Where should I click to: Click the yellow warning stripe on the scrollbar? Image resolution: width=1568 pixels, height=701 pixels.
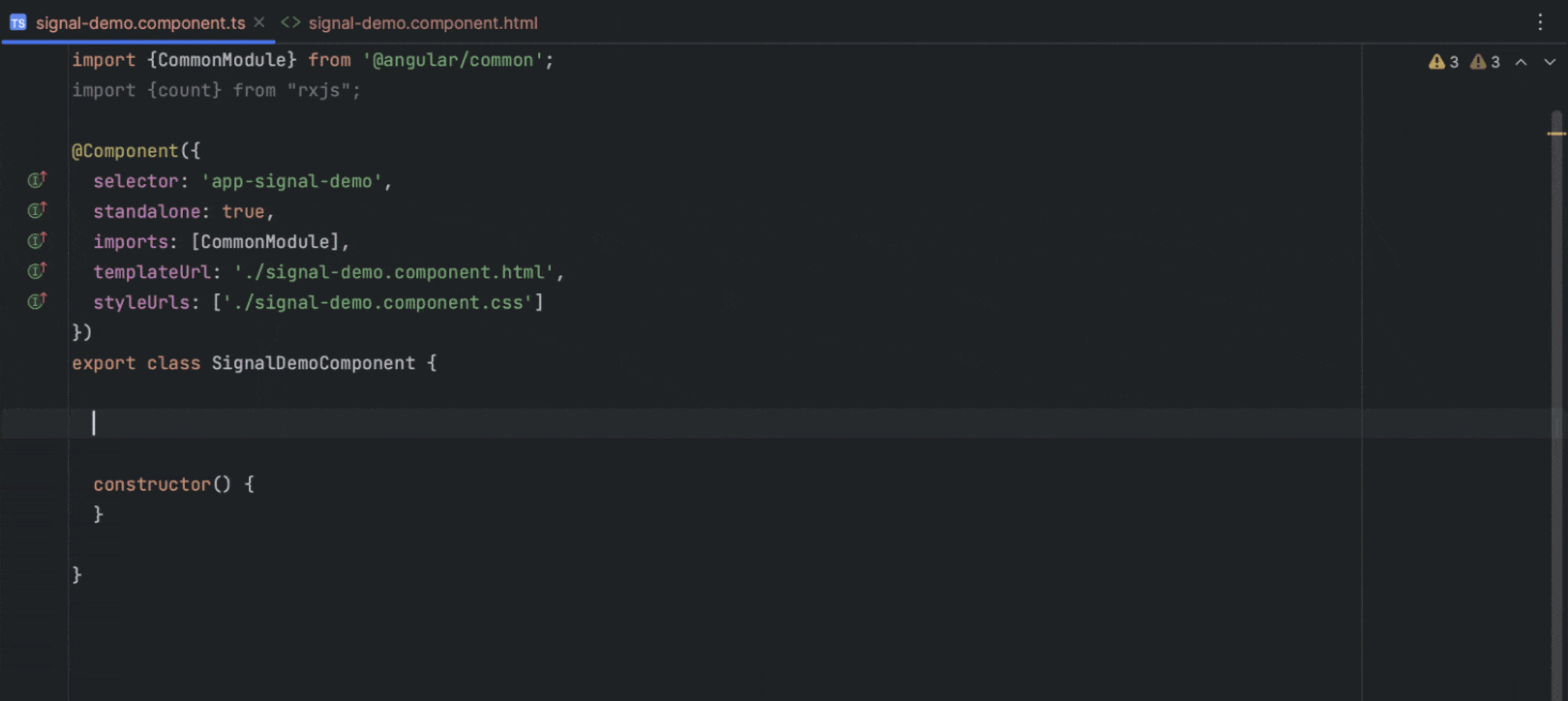click(1556, 134)
